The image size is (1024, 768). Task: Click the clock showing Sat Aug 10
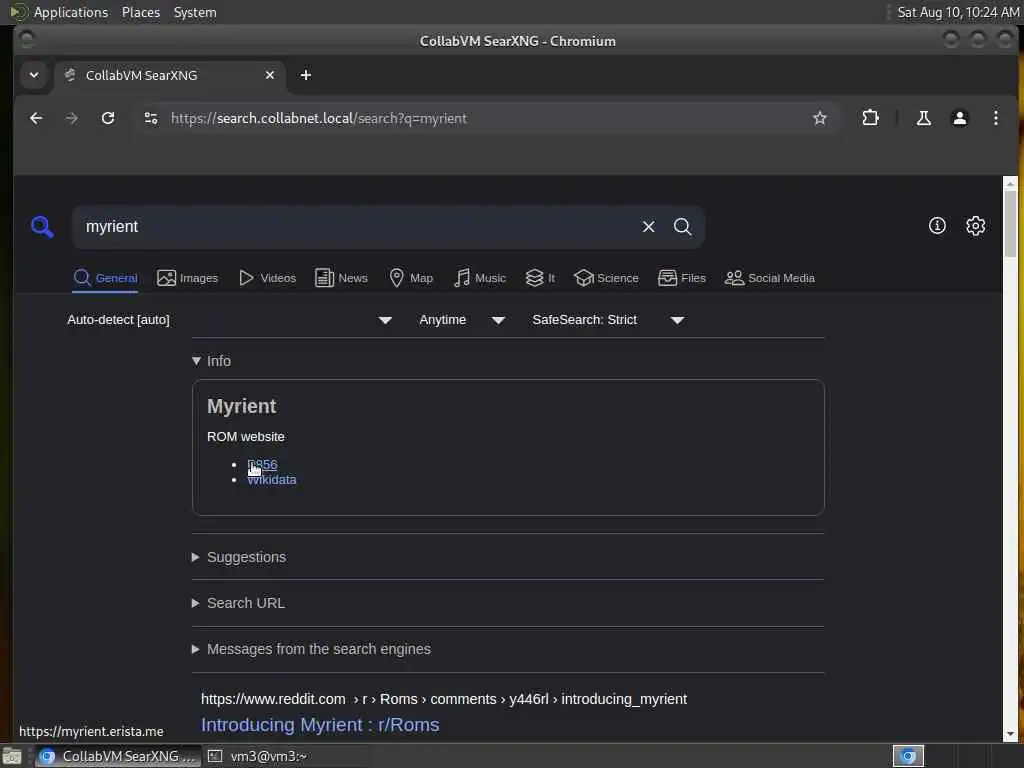(x=957, y=12)
